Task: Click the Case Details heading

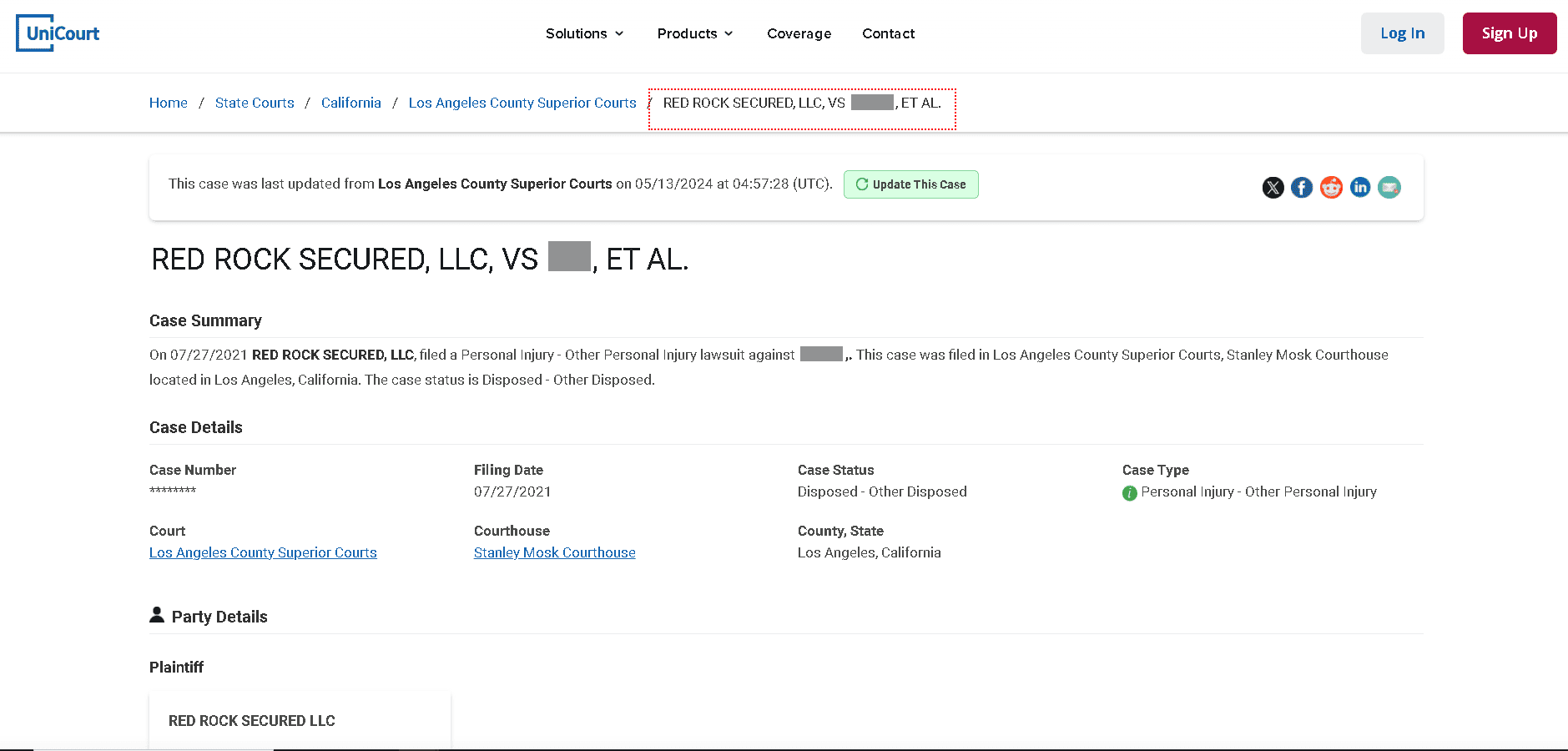Action: [196, 427]
